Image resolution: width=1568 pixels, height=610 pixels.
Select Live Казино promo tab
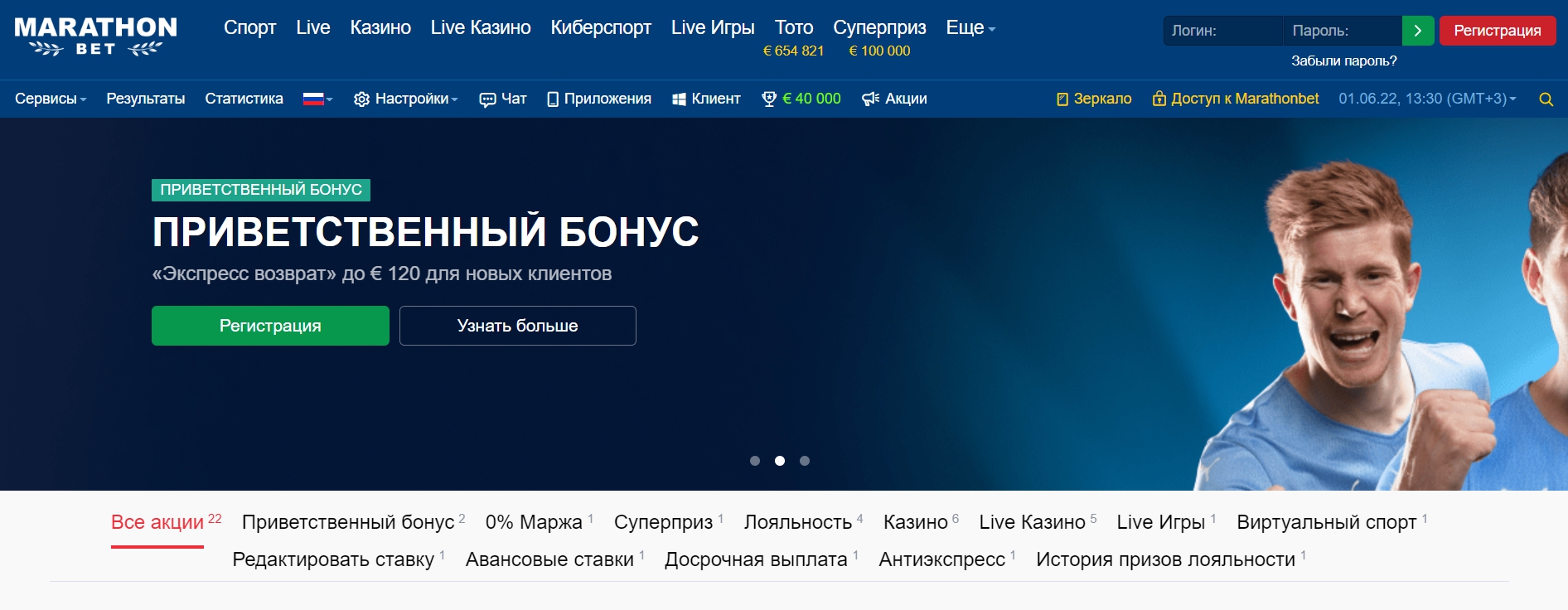pos(1038,522)
